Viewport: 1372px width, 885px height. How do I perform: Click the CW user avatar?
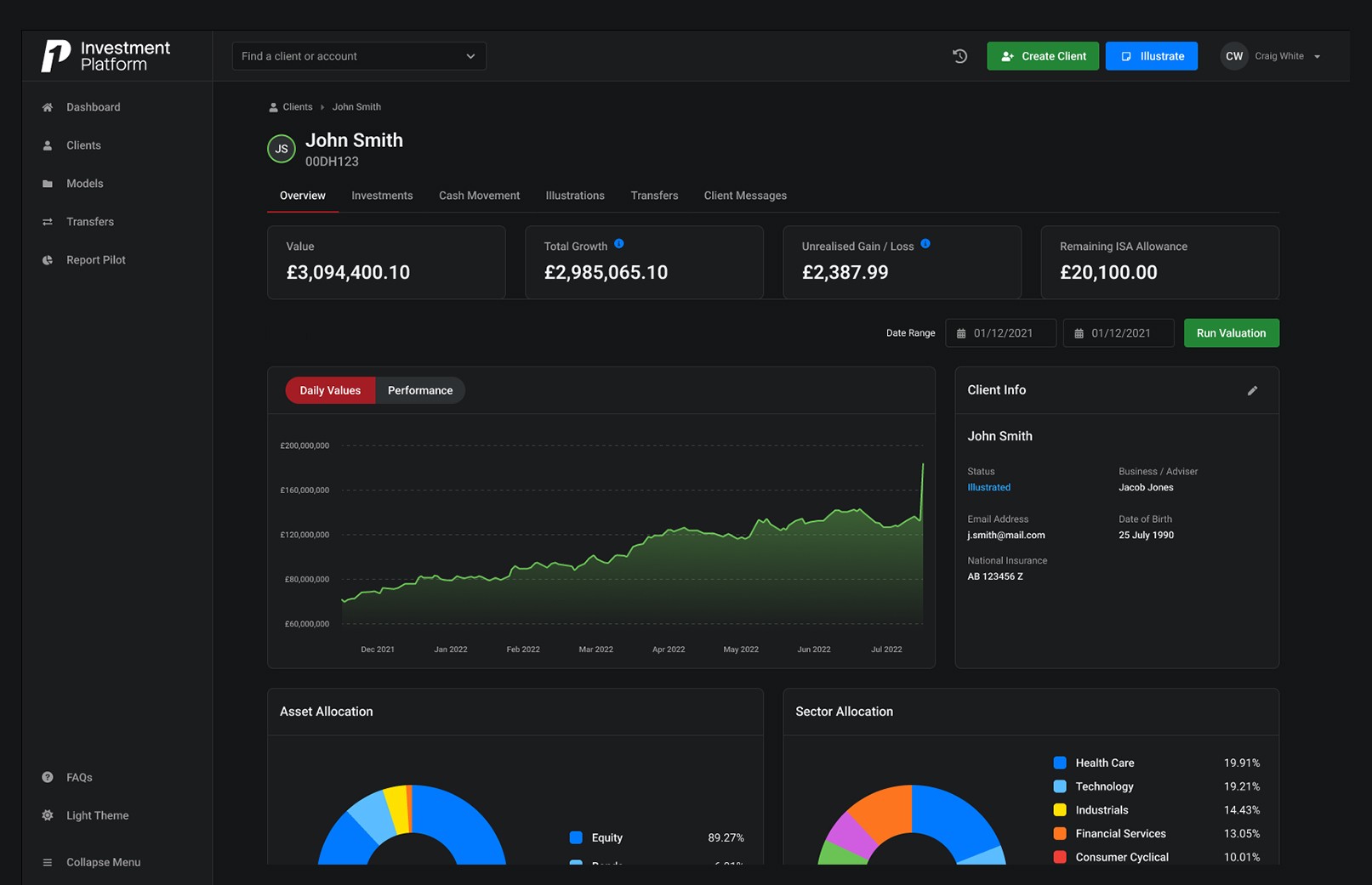1234,56
